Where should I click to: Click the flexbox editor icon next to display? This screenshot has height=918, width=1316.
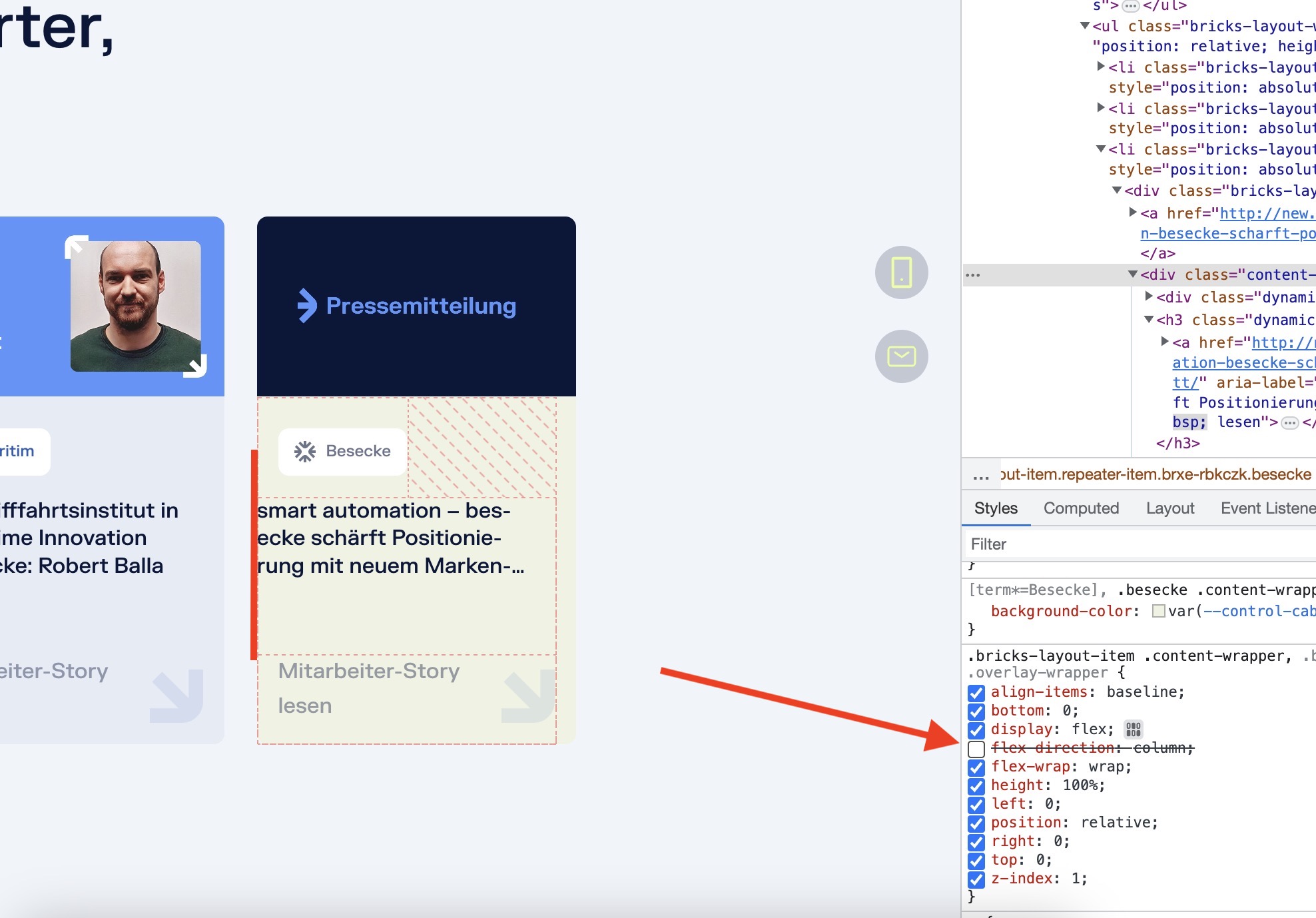click(1133, 729)
